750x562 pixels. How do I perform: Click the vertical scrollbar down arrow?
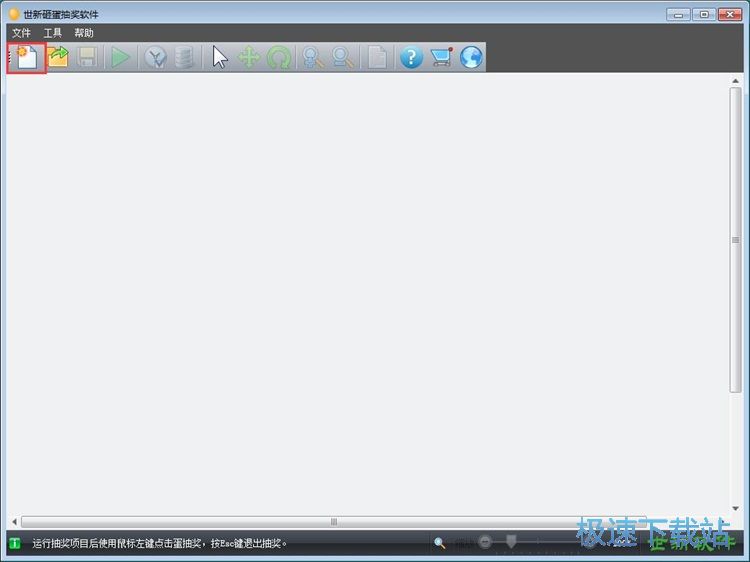coord(735,508)
